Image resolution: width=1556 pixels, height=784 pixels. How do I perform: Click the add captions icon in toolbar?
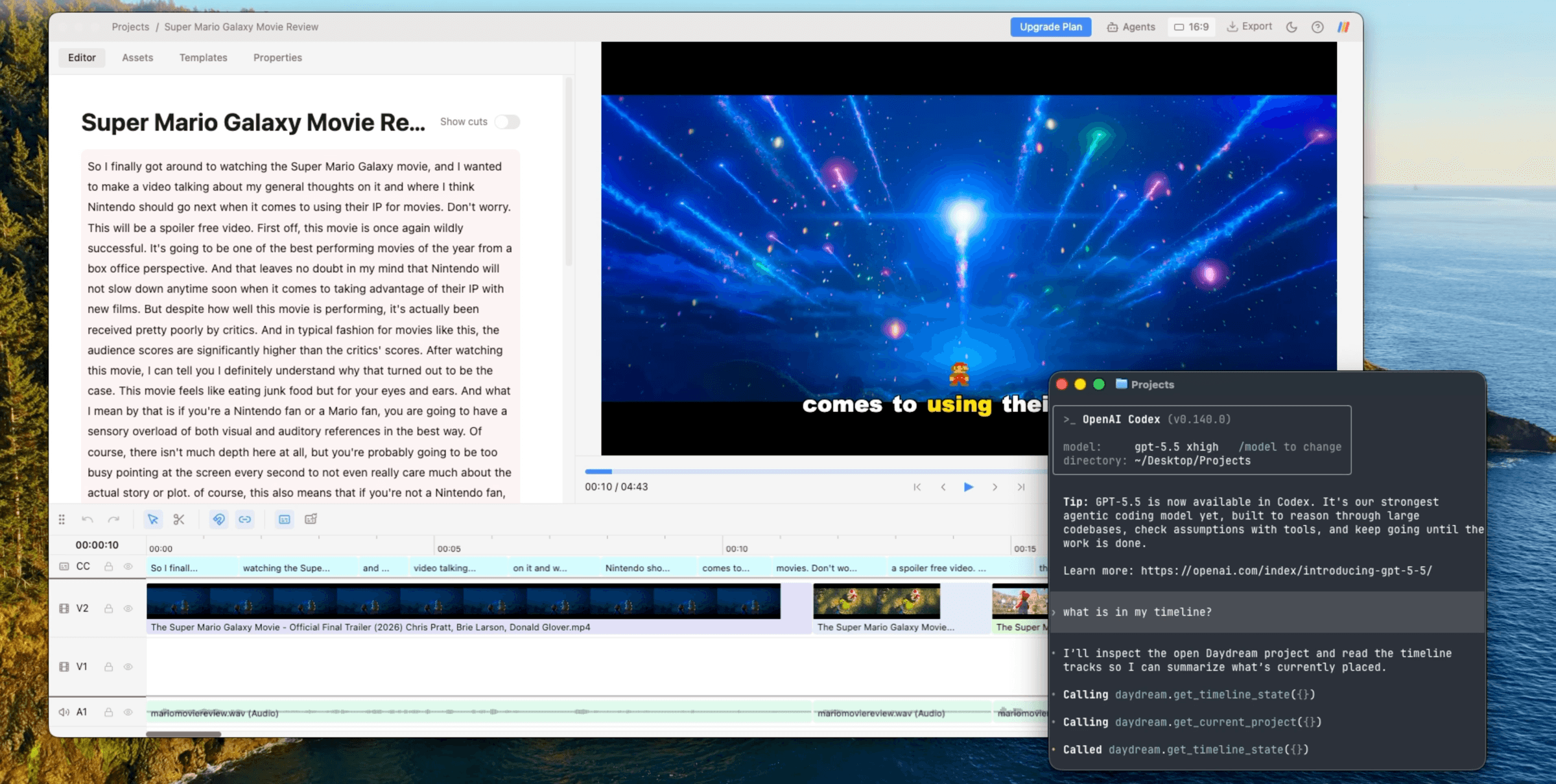311,519
